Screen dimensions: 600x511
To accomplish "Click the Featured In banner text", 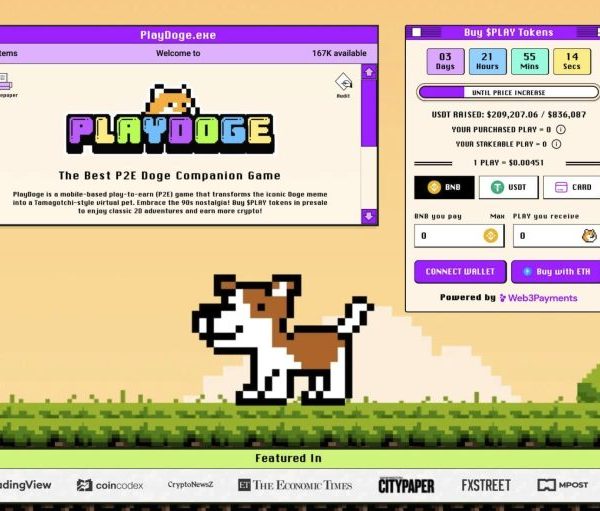I will 289,458.
